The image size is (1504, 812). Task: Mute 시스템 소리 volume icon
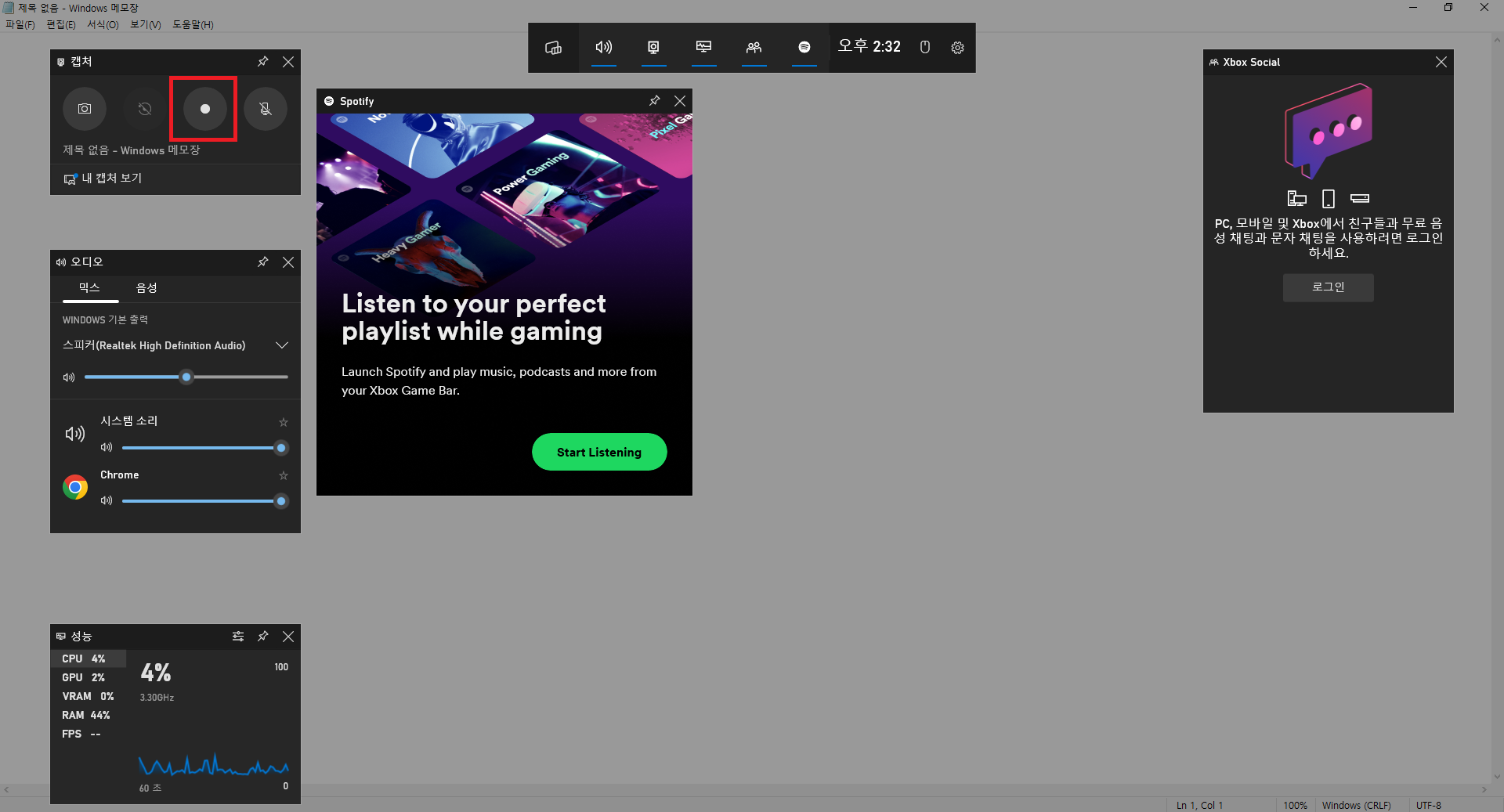[107, 447]
